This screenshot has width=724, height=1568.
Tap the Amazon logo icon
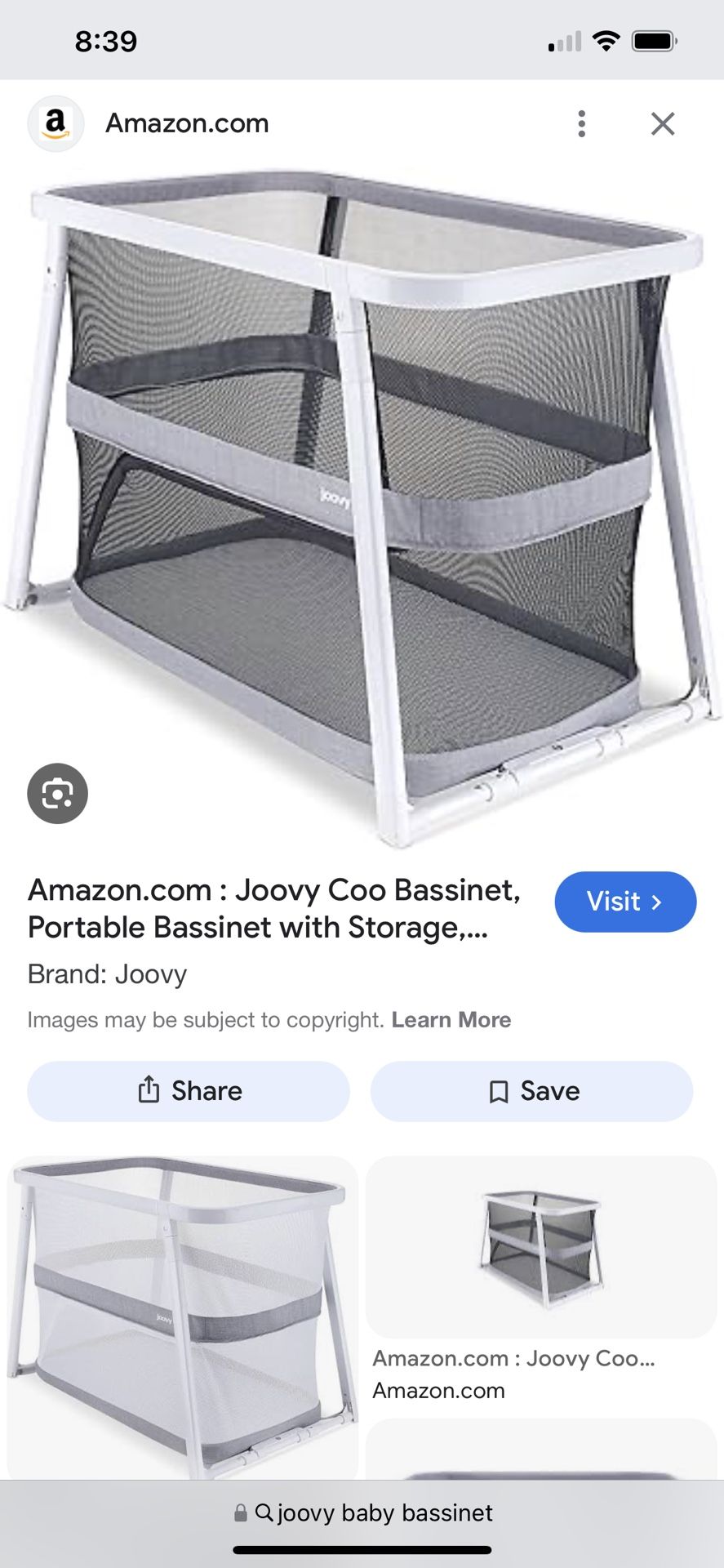pos(56,124)
